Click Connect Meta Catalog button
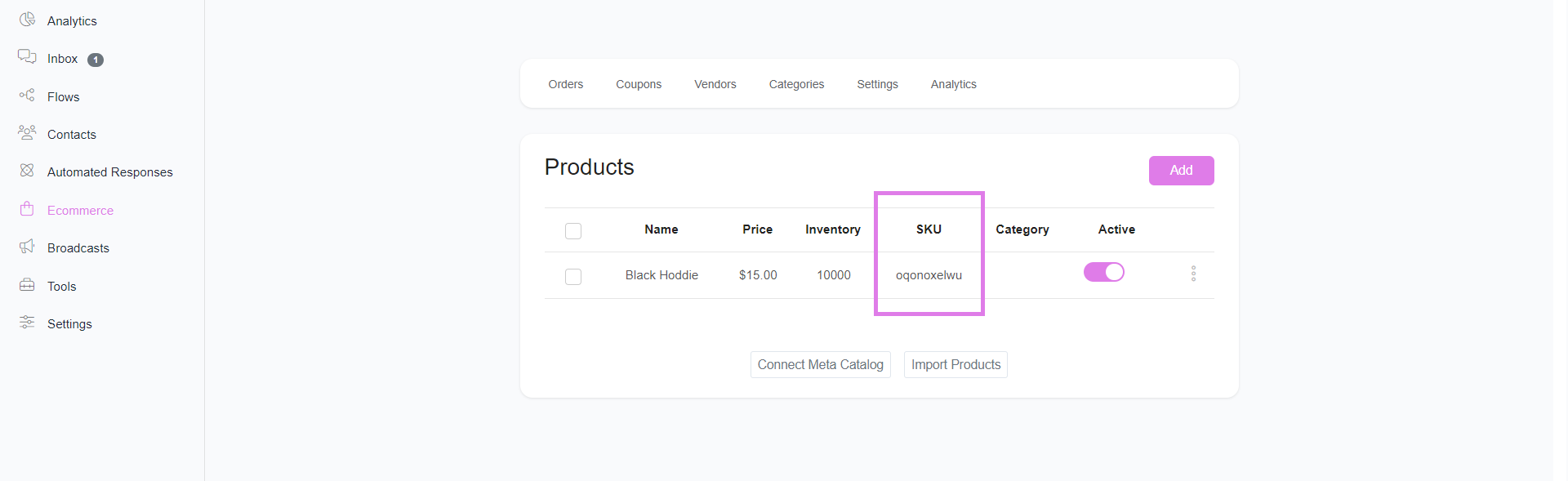Screen dimensions: 1568x481 tap(820, 365)
